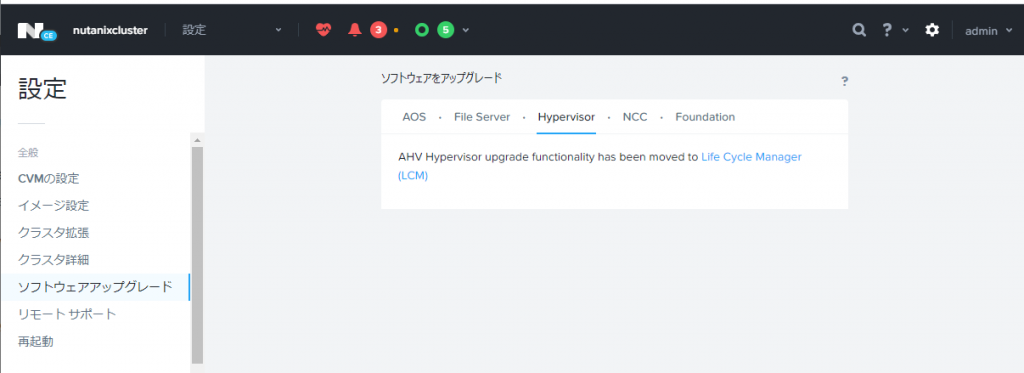Select the NCC tab

pos(635,117)
